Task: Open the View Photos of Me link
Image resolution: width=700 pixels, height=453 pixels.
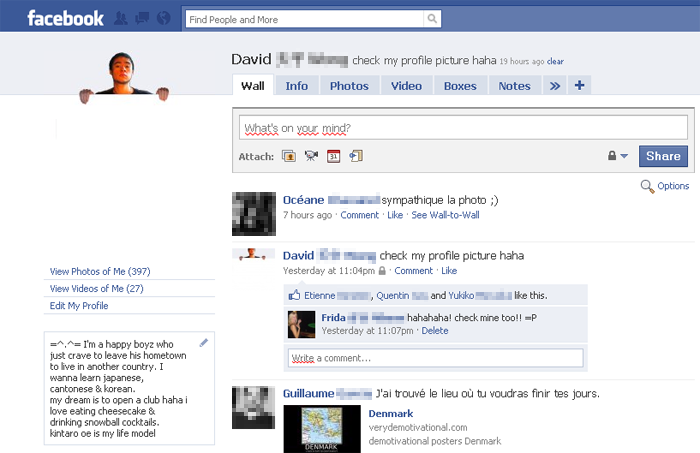Action: click(x=100, y=271)
